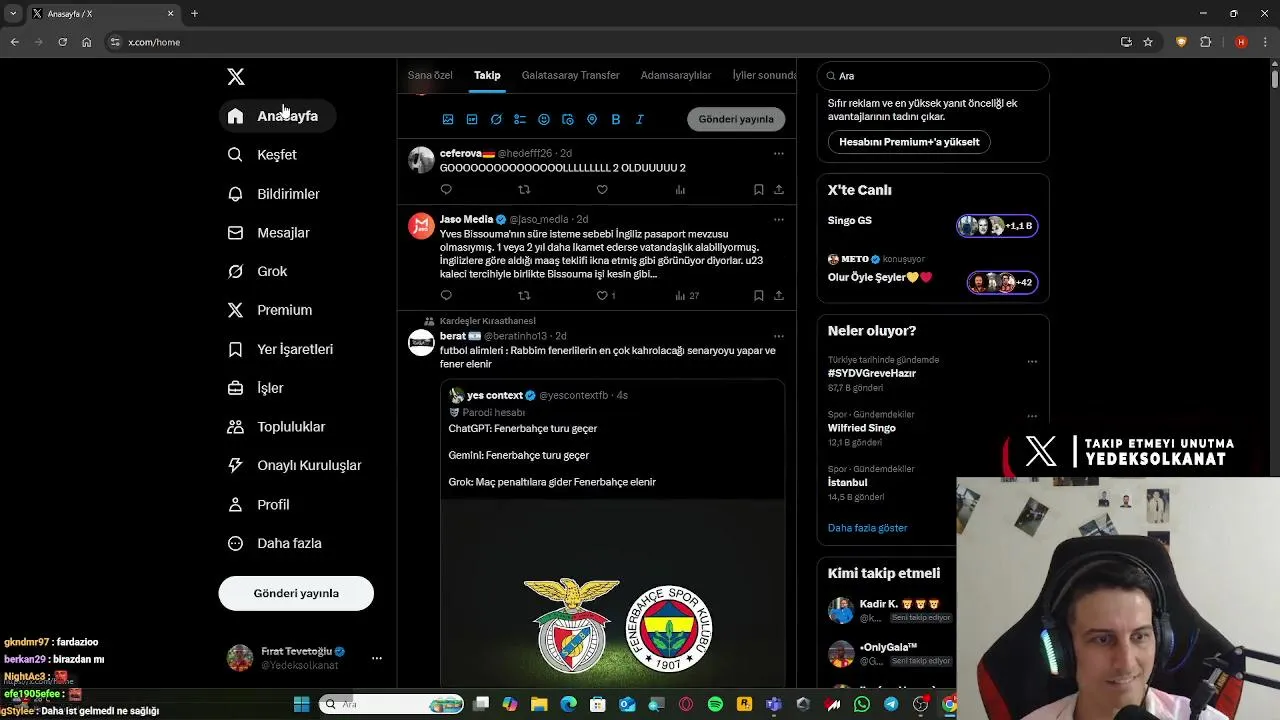The height and width of the screenshot is (720, 1280).
Task: Add GIF in composer toolbar
Action: click(472, 119)
